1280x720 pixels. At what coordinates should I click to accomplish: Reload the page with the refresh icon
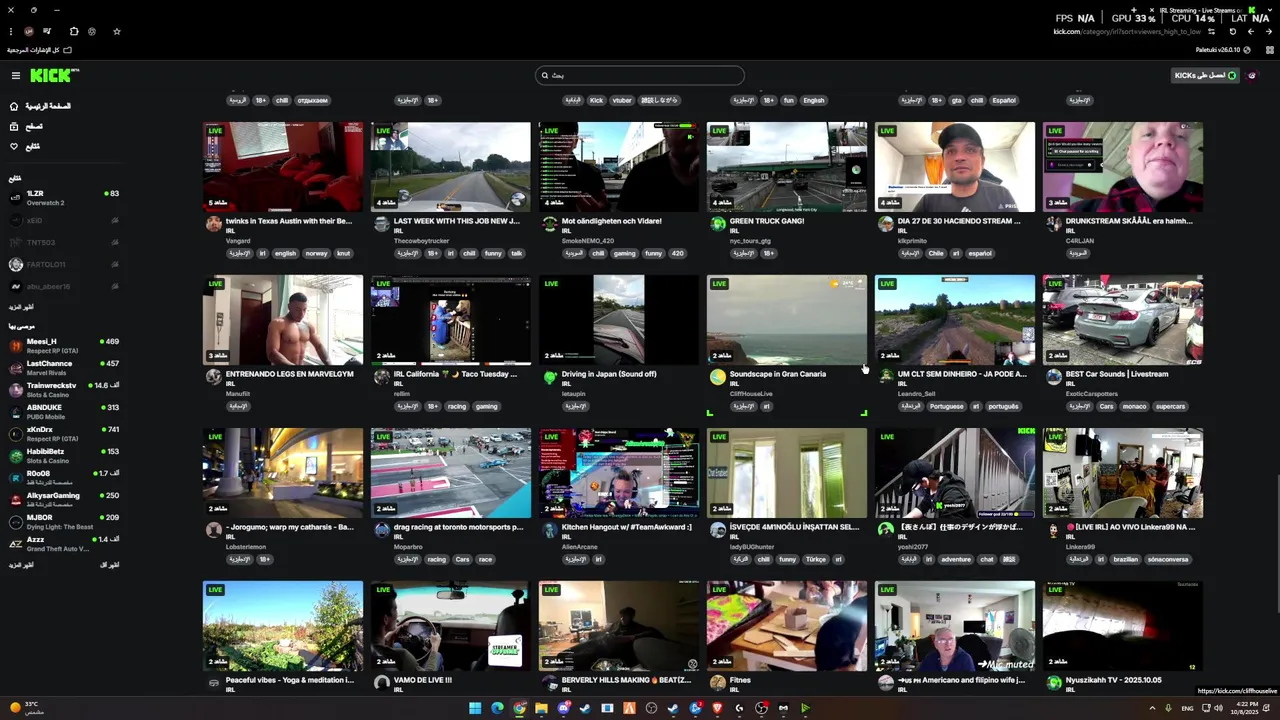pyautogui.click(x=1232, y=31)
